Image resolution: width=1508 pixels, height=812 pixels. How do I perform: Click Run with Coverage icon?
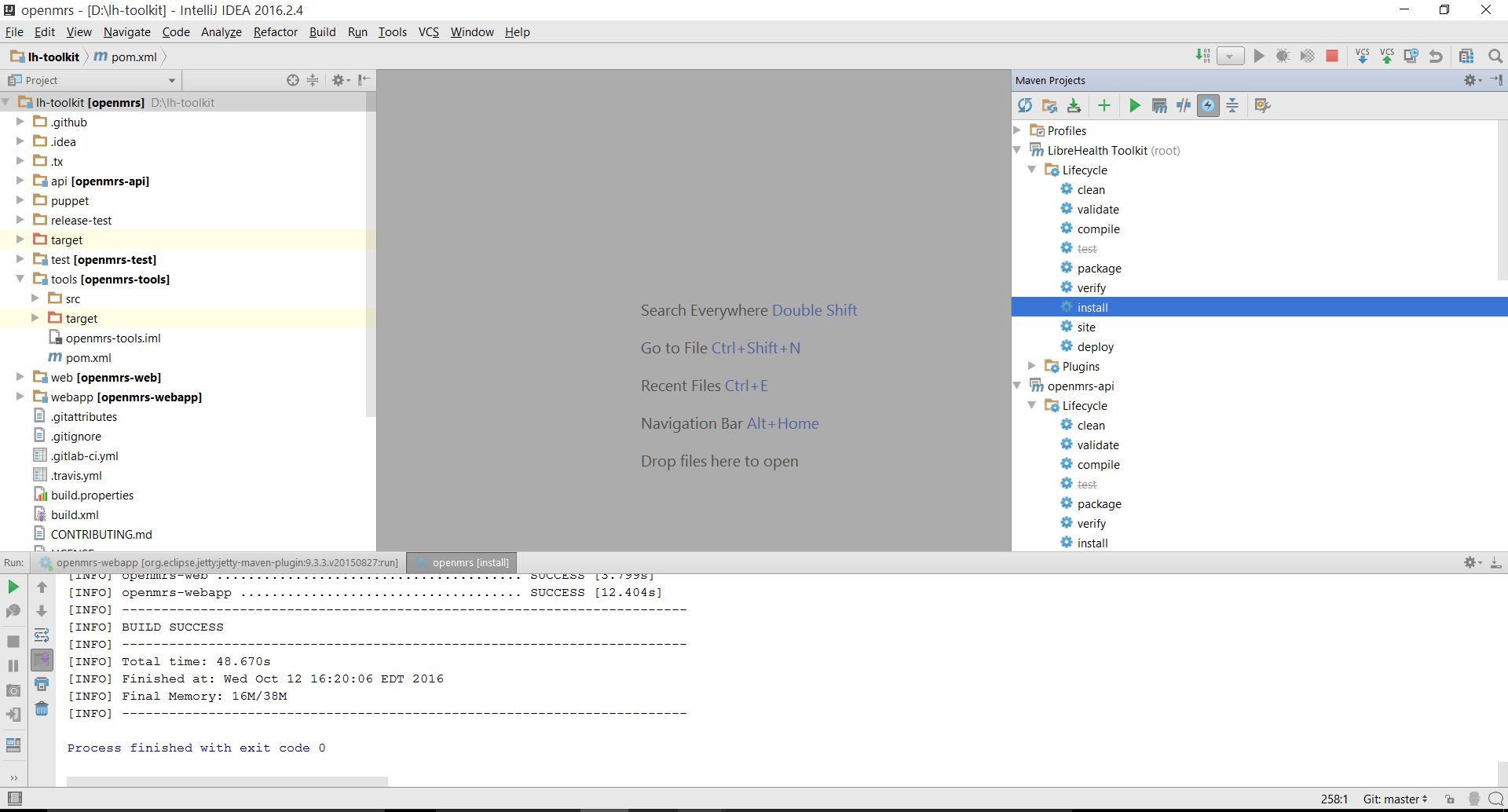point(1307,56)
